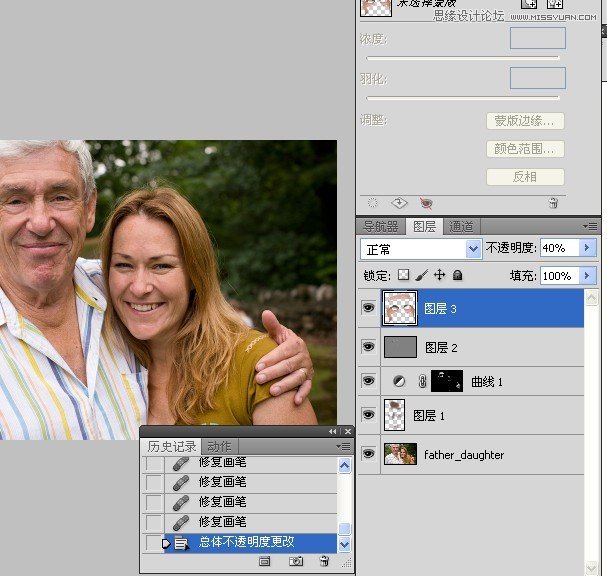This screenshot has height=576, width=607.
Task: Set history brush source for 总体不透明度更改
Action: pos(154,543)
